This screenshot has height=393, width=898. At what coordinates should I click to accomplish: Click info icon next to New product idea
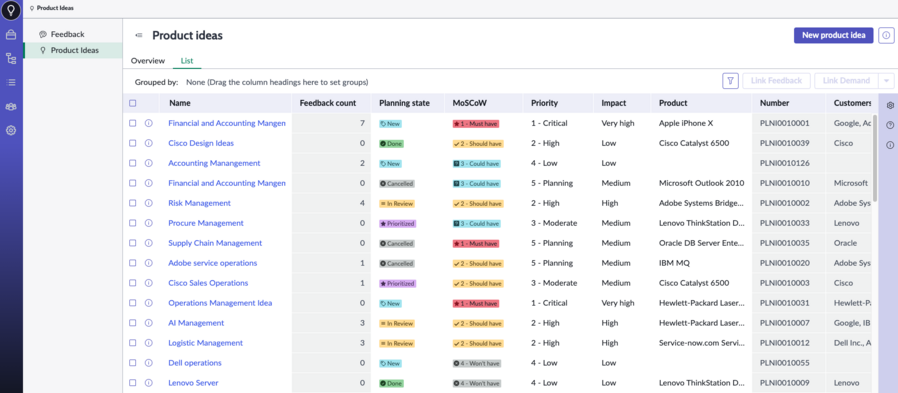click(886, 35)
